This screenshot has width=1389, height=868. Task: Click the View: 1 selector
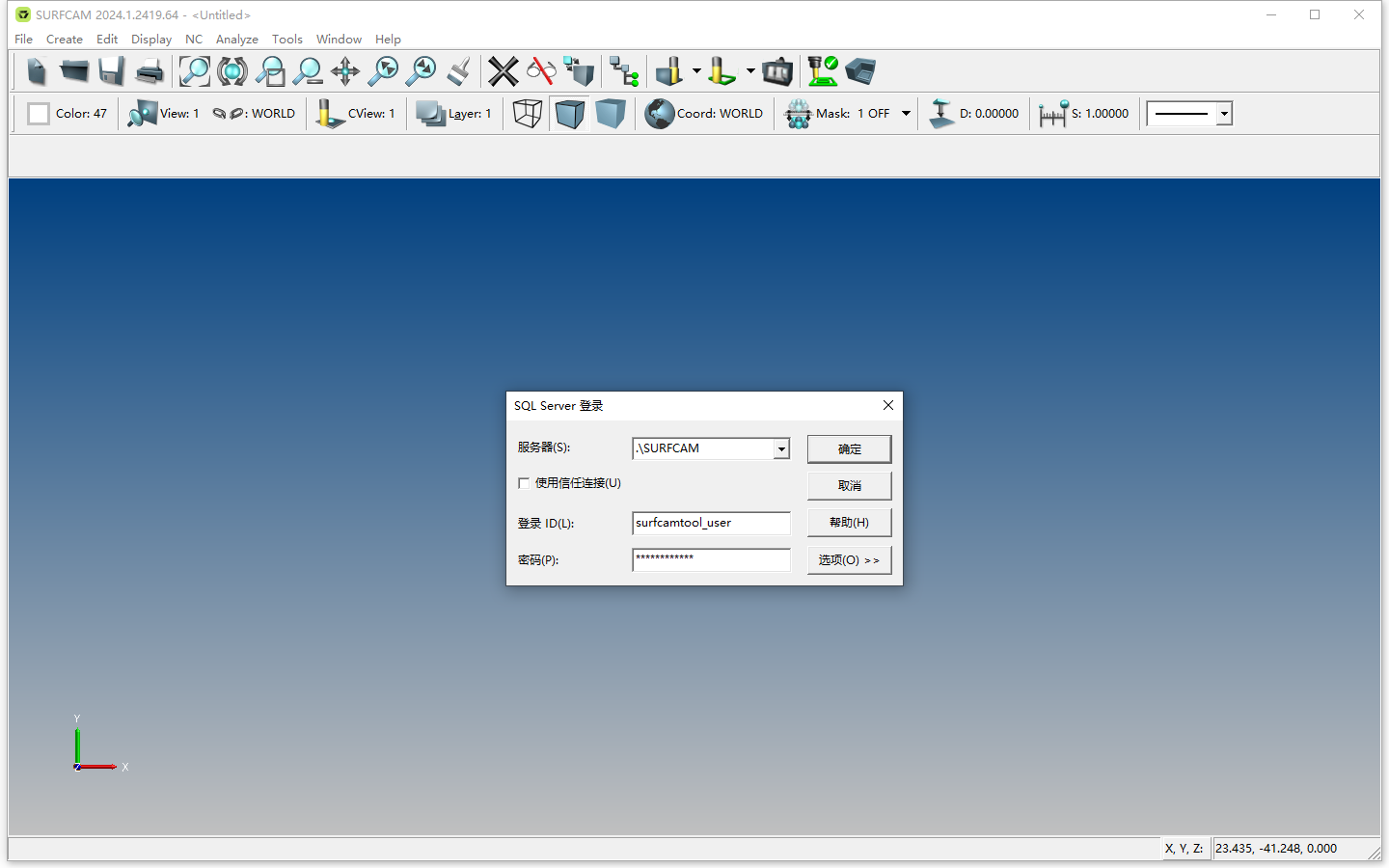[163, 114]
